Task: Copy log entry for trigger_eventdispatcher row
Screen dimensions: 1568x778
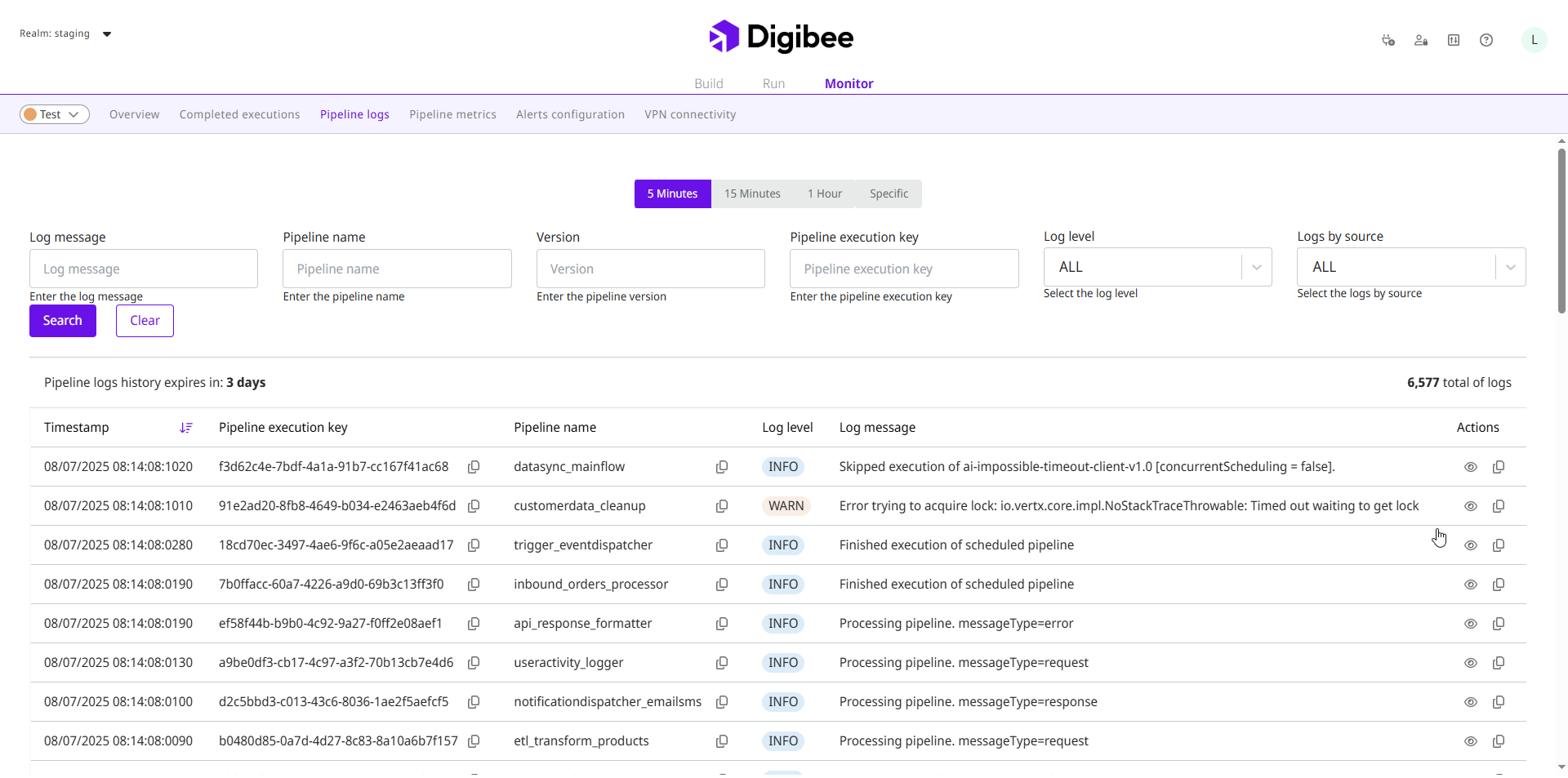Action: (x=1499, y=545)
